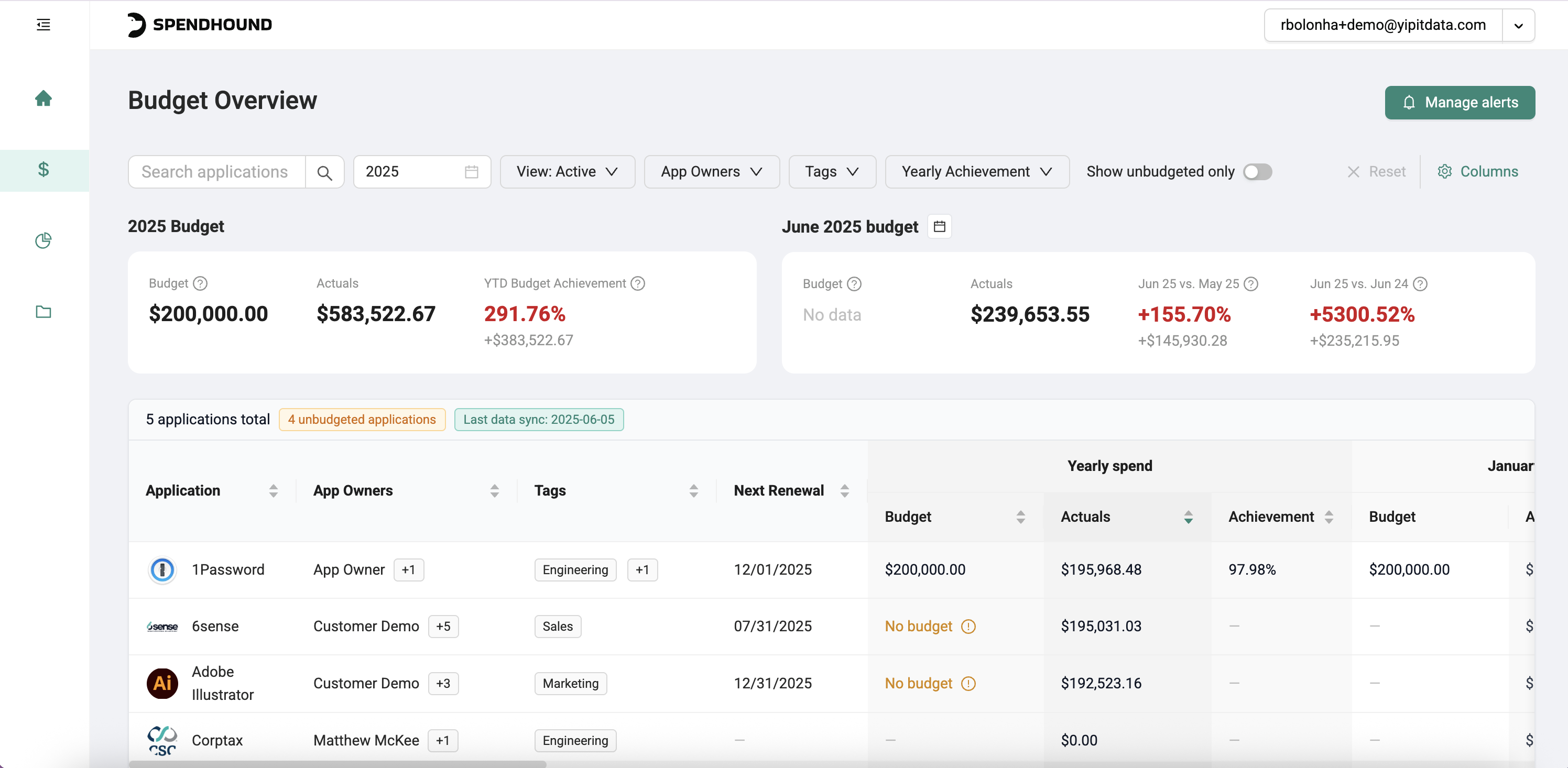Expand 6sense owners +5 badge
Viewport: 1568px width, 768px height.
point(443,627)
